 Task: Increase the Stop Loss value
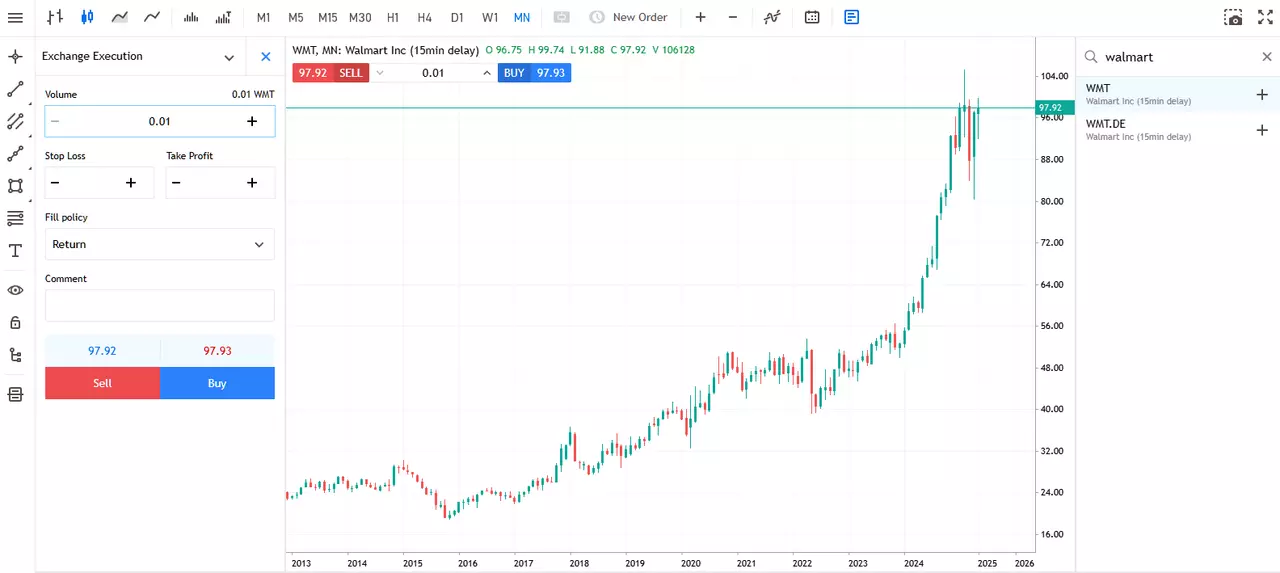[131, 183]
